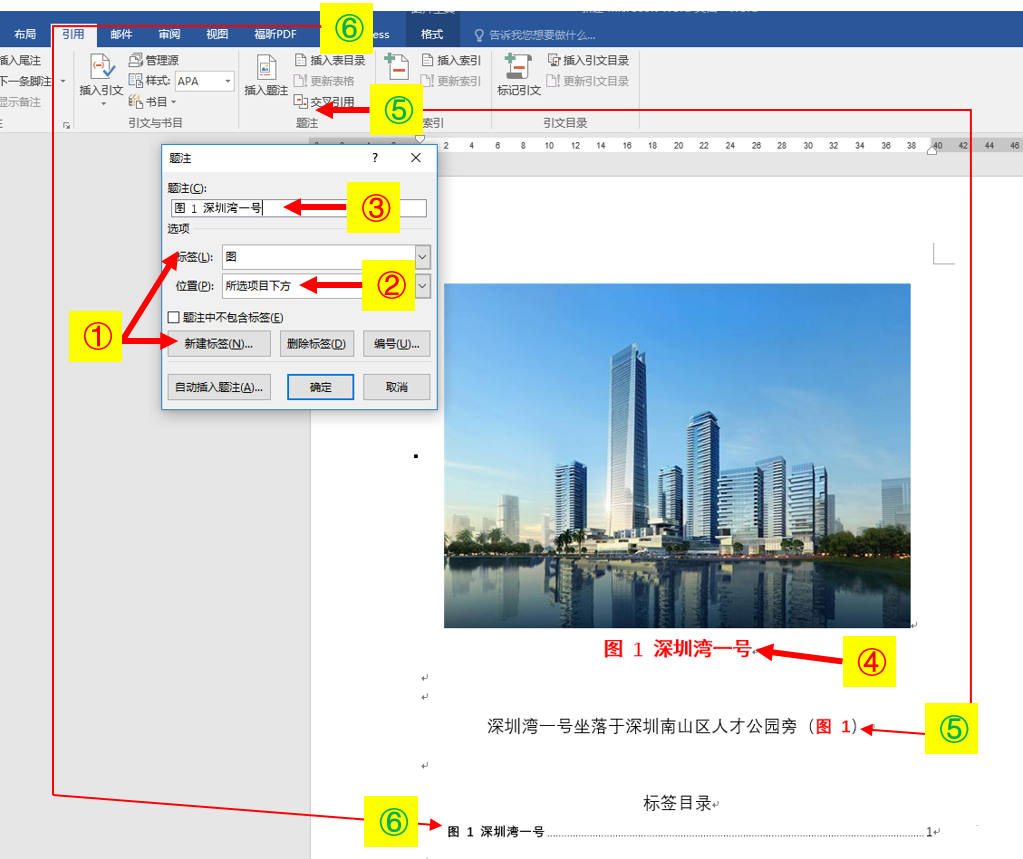Close the caption (题注) dialog
Image resolution: width=1023 pixels, height=859 pixels.
[x=416, y=157]
